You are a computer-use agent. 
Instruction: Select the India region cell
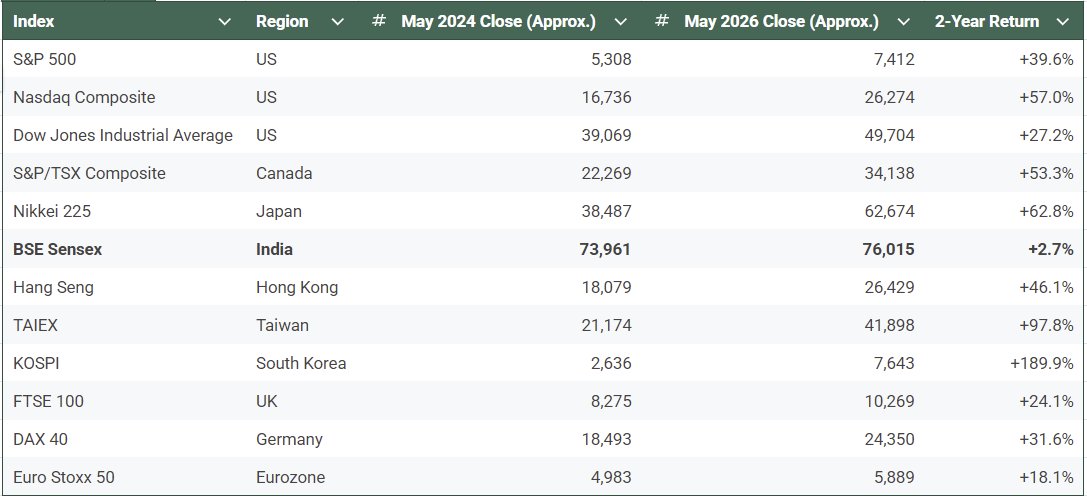click(x=274, y=249)
